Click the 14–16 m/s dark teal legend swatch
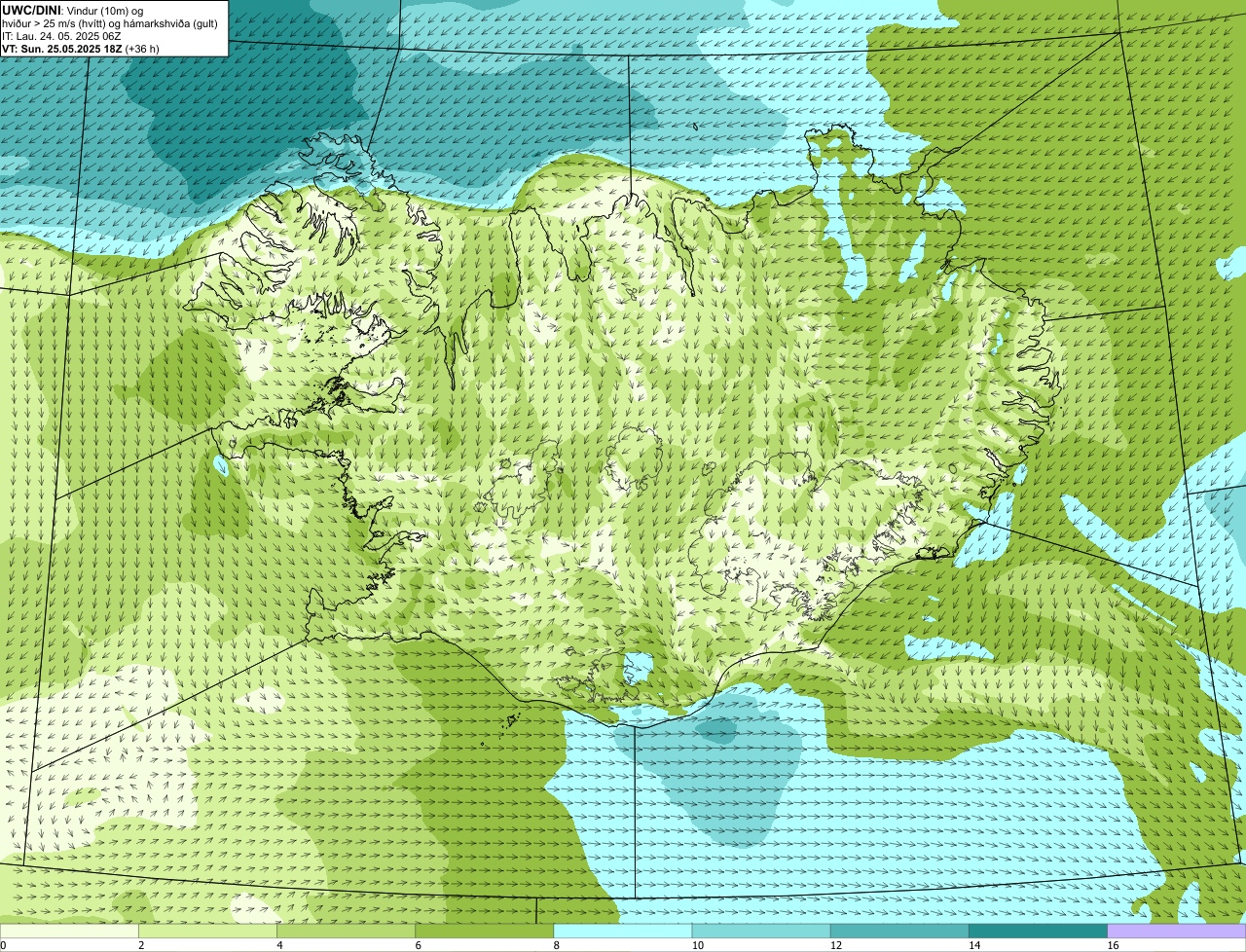1246x952 pixels. point(1039,932)
